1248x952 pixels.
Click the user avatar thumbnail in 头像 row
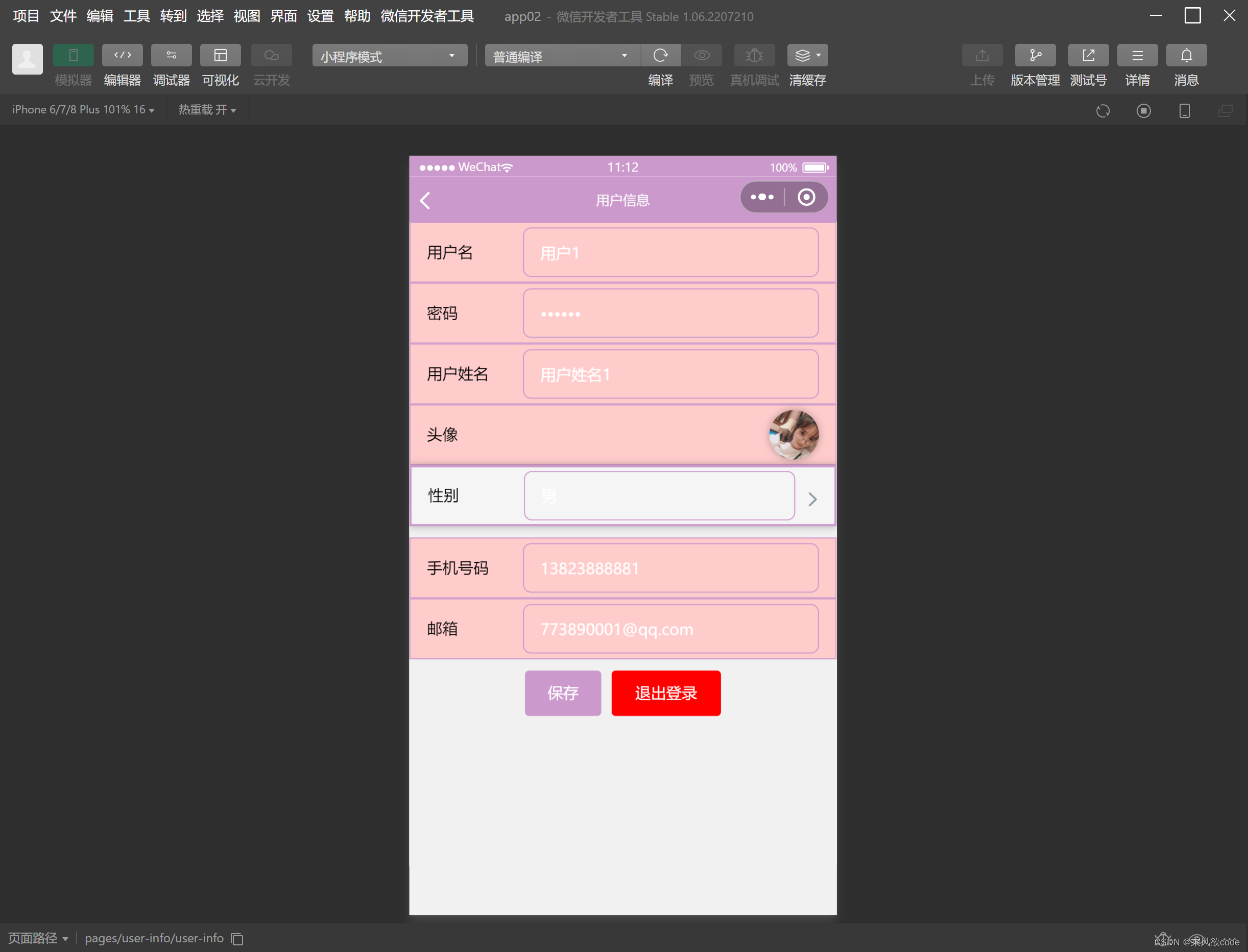(794, 434)
